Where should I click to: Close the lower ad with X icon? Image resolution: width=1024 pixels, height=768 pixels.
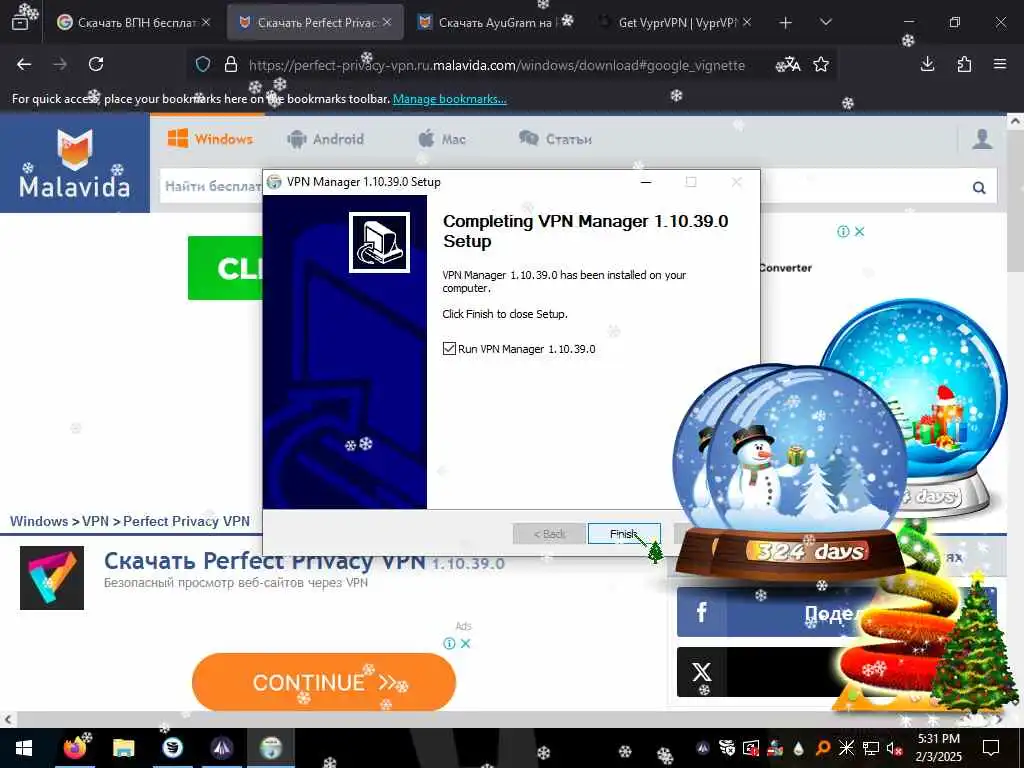click(x=466, y=643)
